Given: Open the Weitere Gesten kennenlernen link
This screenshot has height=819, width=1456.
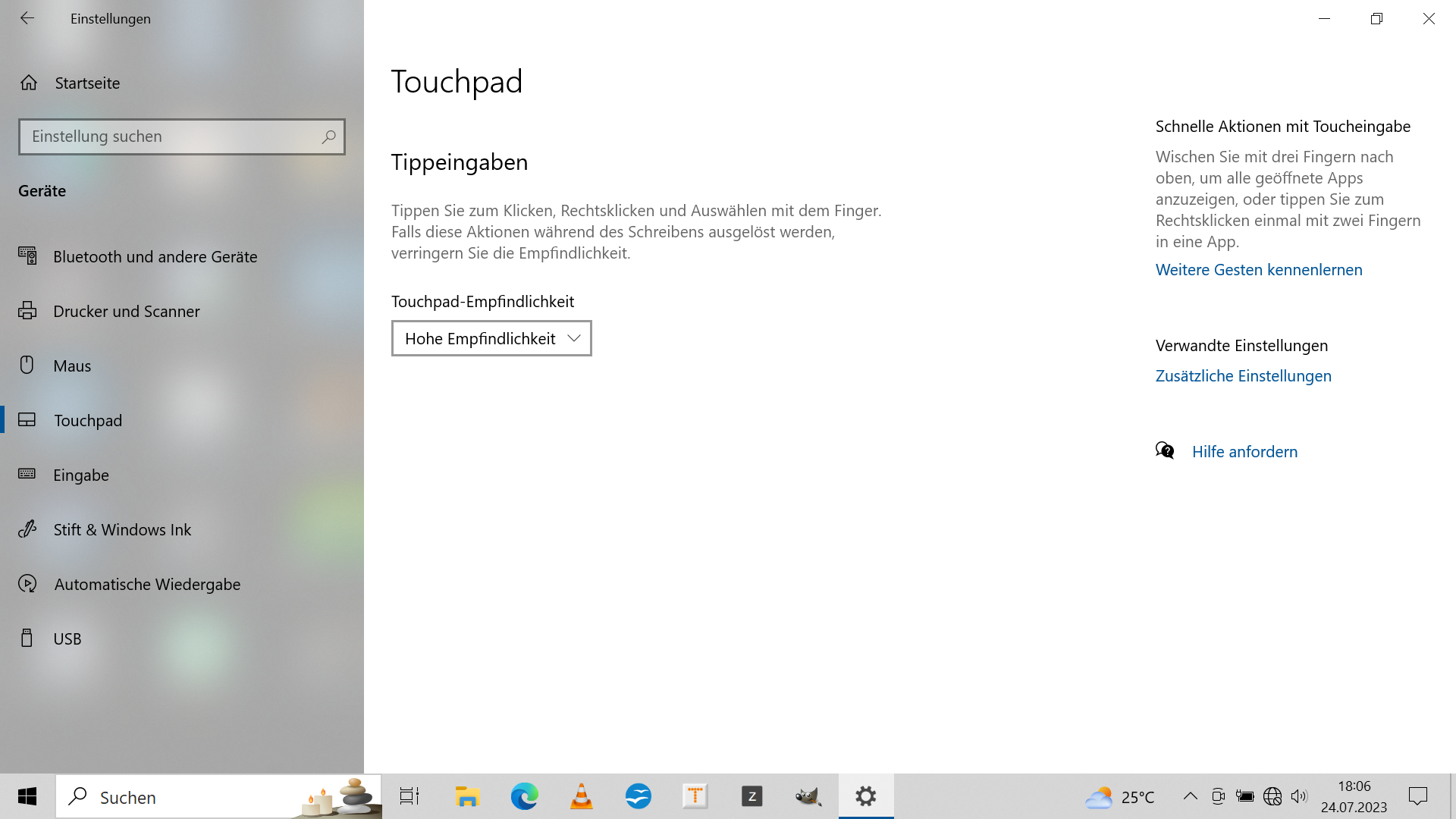Looking at the screenshot, I should pos(1258,269).
